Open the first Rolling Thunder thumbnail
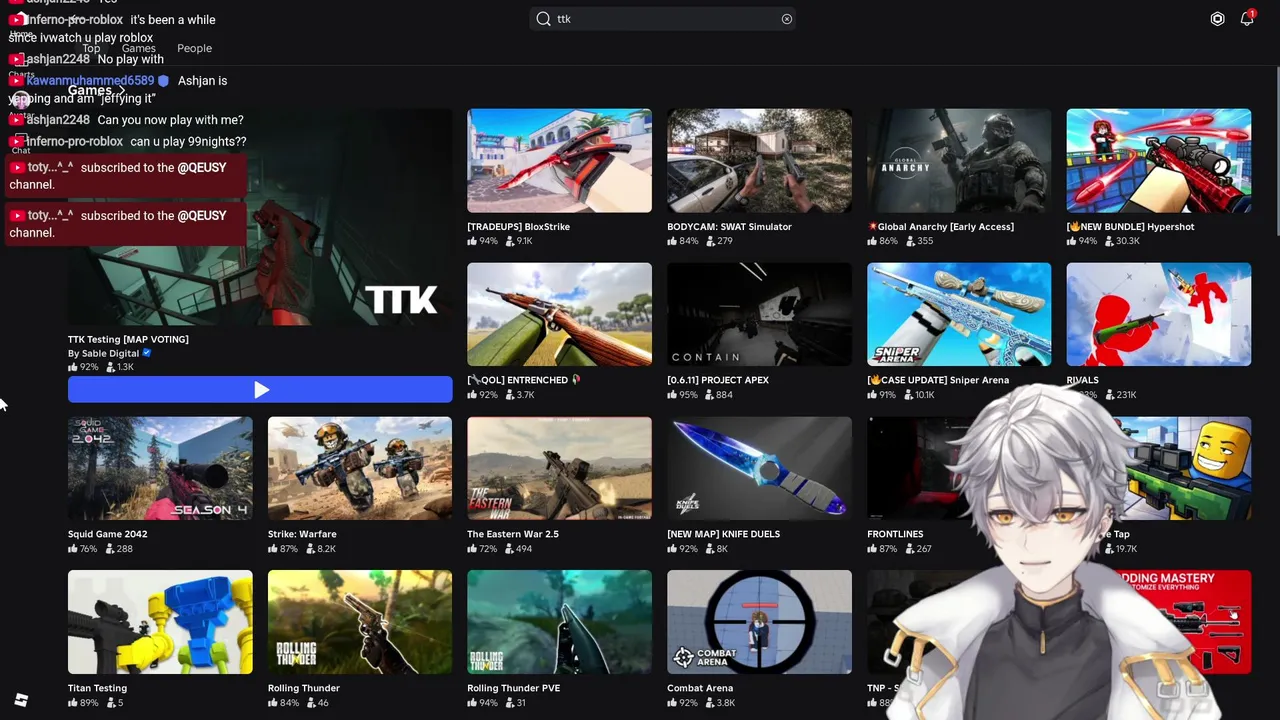Screen dimensions: 1280x720 (359, 622)
